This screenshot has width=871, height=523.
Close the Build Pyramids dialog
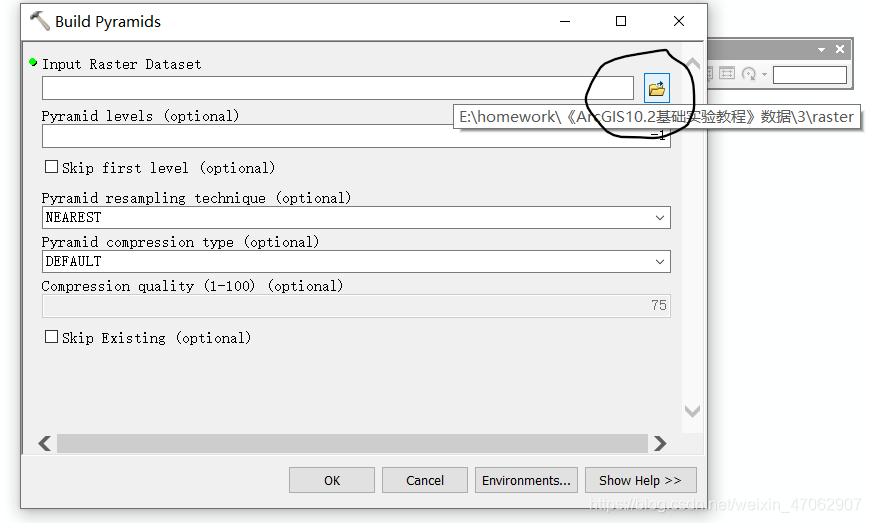(x=679, y=21)
